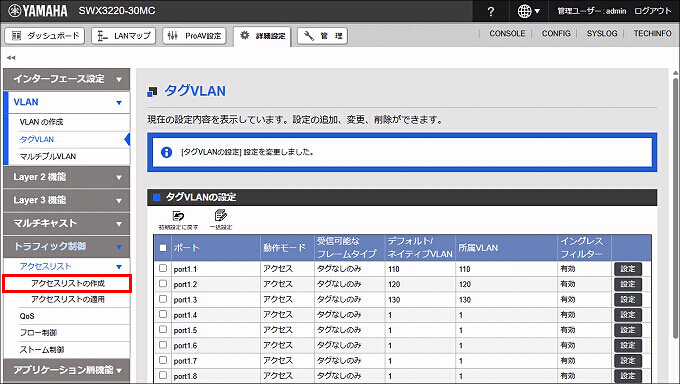This screenshot has width=680, height=384.
Task: Expand the Layer 3 機能 section
Action: [x=66, y=200]
